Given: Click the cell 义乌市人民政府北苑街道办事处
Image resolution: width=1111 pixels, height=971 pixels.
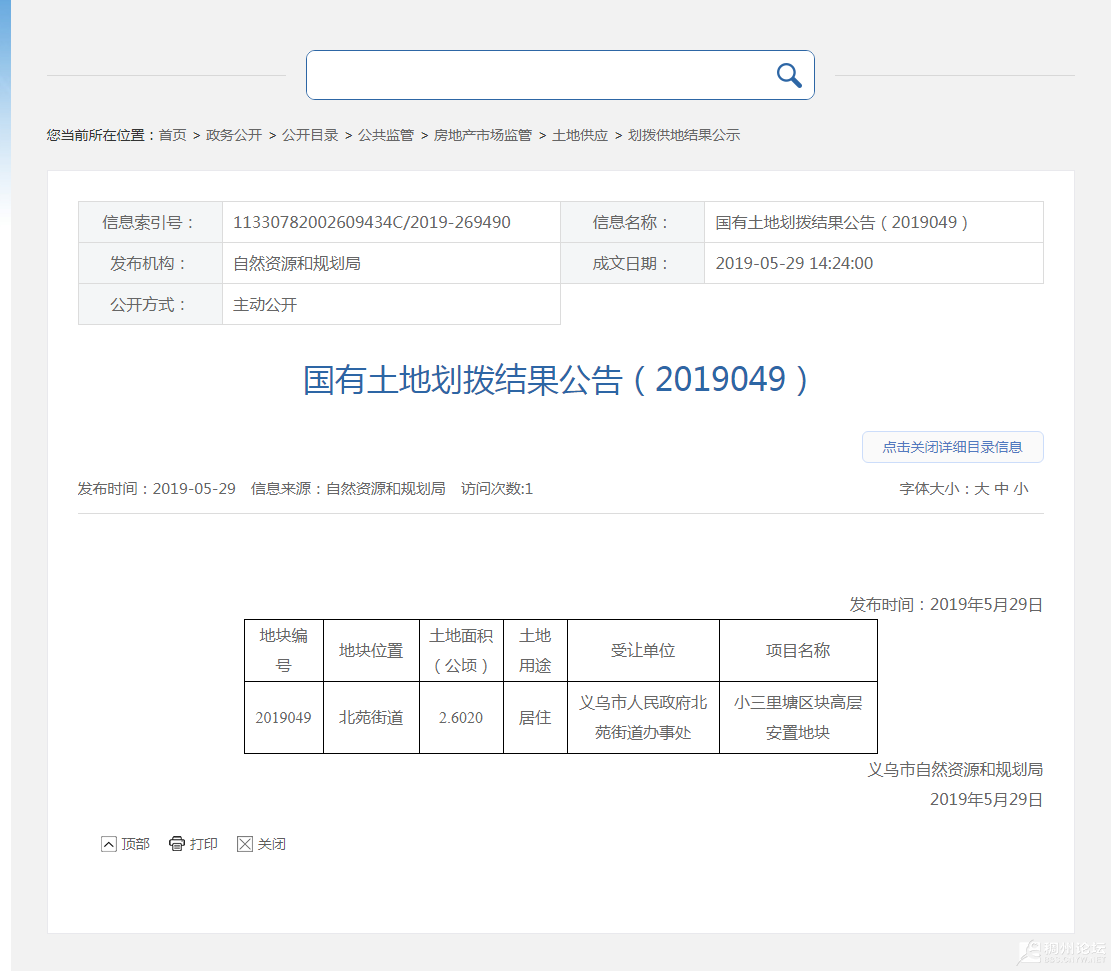Looking at the screenshot, I should [643, 717].
